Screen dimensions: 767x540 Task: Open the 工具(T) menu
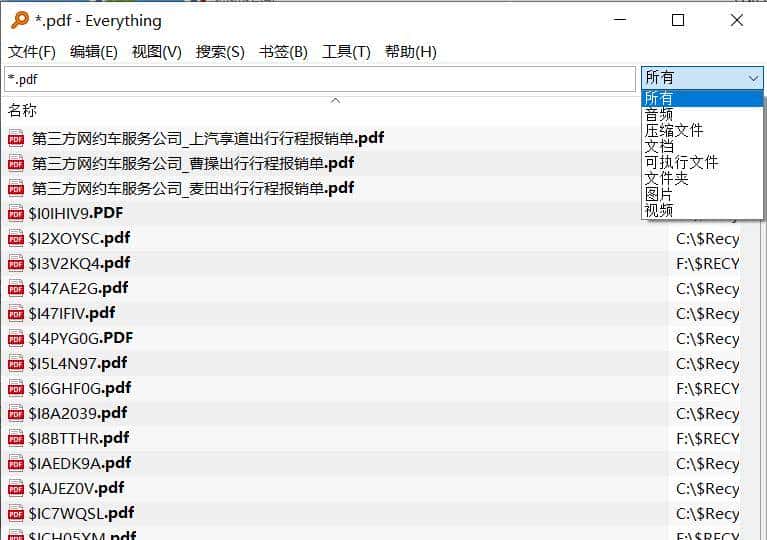[x=346, y=51]
